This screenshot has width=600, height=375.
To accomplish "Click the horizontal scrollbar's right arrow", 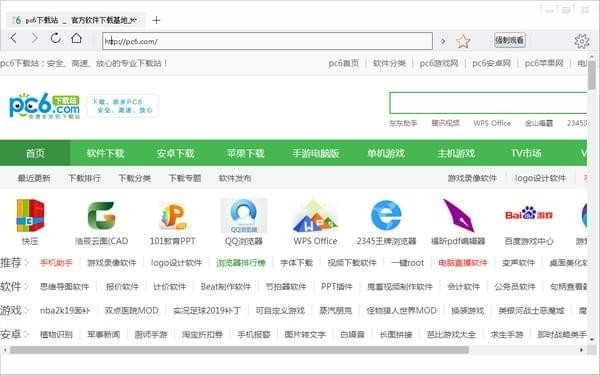I will (x=581, y=350).
